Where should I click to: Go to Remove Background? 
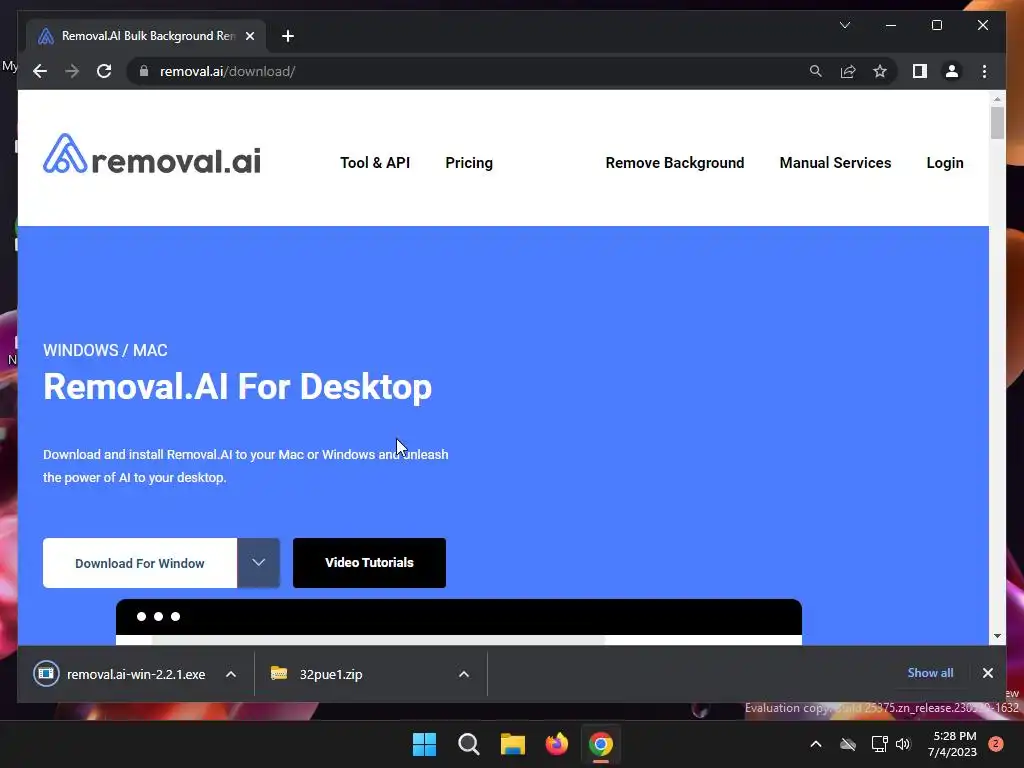[675, 163]
